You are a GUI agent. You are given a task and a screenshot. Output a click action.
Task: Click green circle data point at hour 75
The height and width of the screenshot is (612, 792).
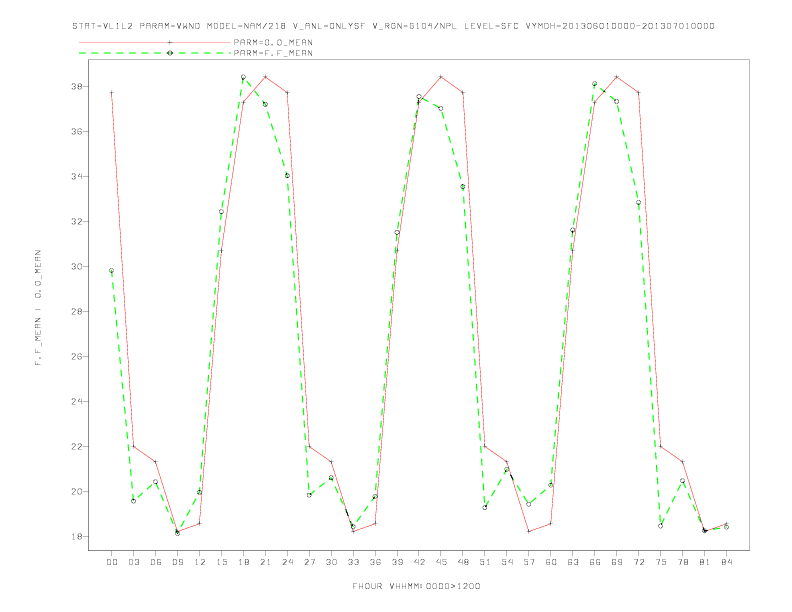(x=661, y=526)
